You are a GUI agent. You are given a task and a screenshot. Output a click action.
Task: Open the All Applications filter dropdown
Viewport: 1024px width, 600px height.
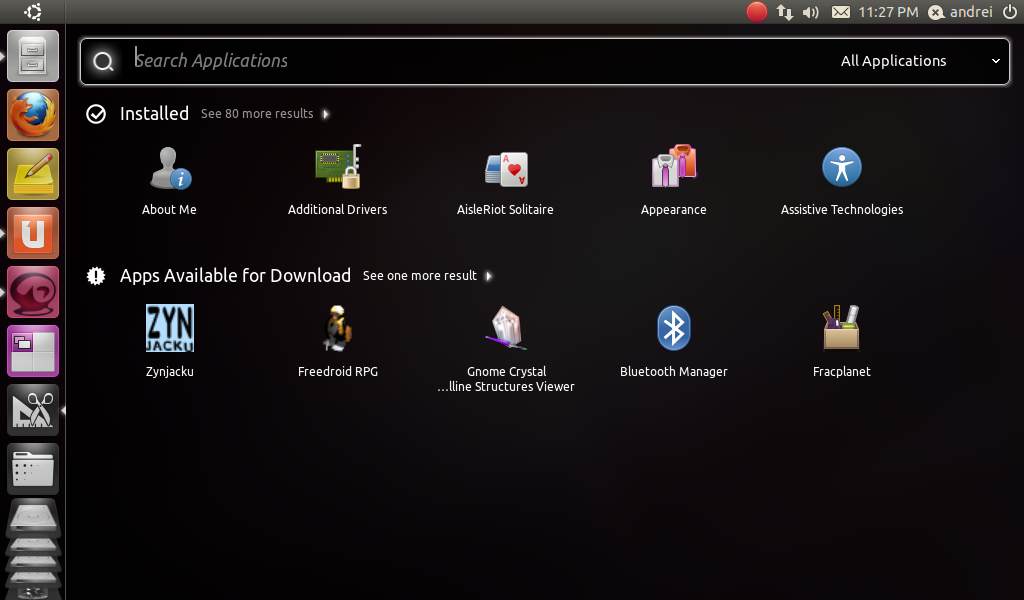[921, 61]
